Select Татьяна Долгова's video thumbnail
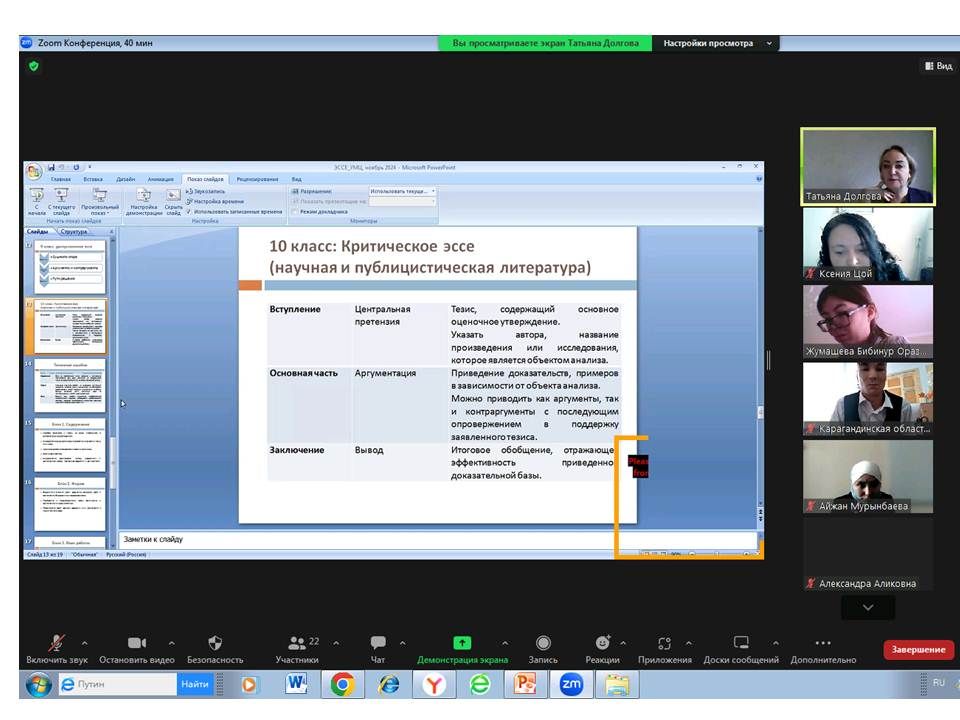The height and width of the screenshot is (720, 960). point(868,166)
